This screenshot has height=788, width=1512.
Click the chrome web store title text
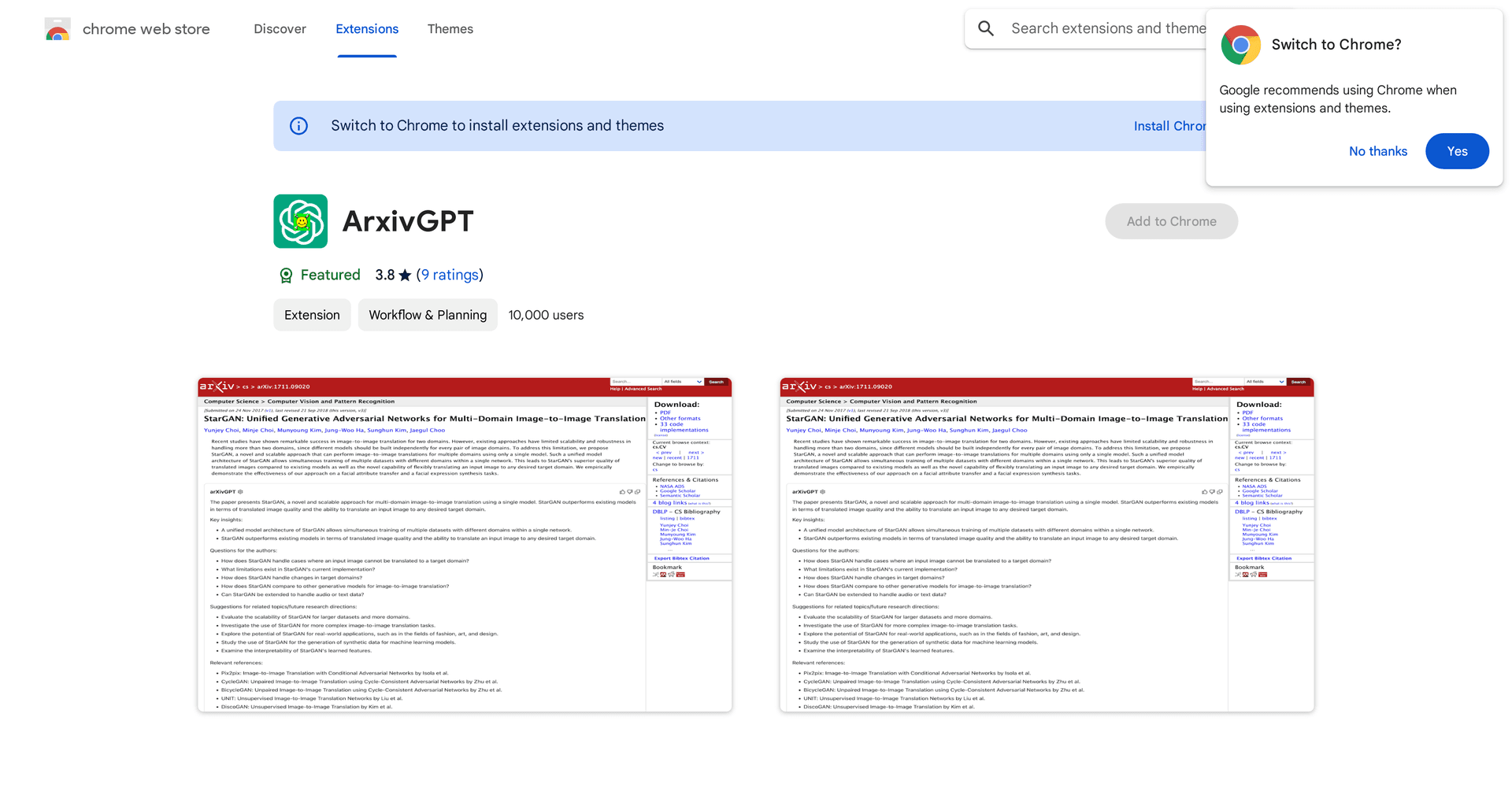(146, 29)
